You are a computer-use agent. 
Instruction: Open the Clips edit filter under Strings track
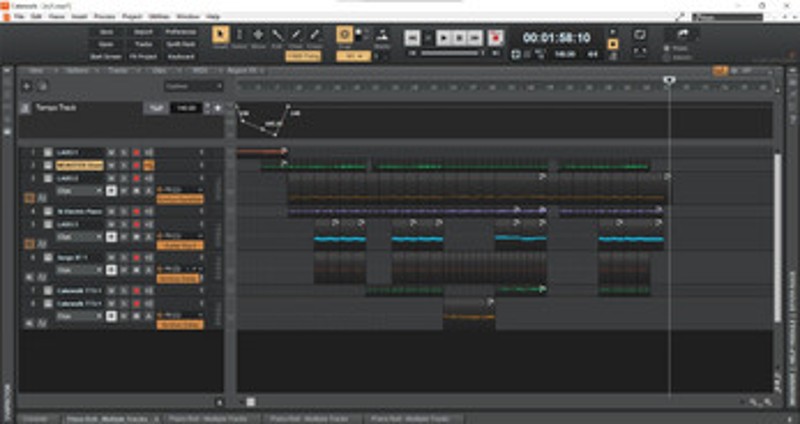tap(79, 270)
